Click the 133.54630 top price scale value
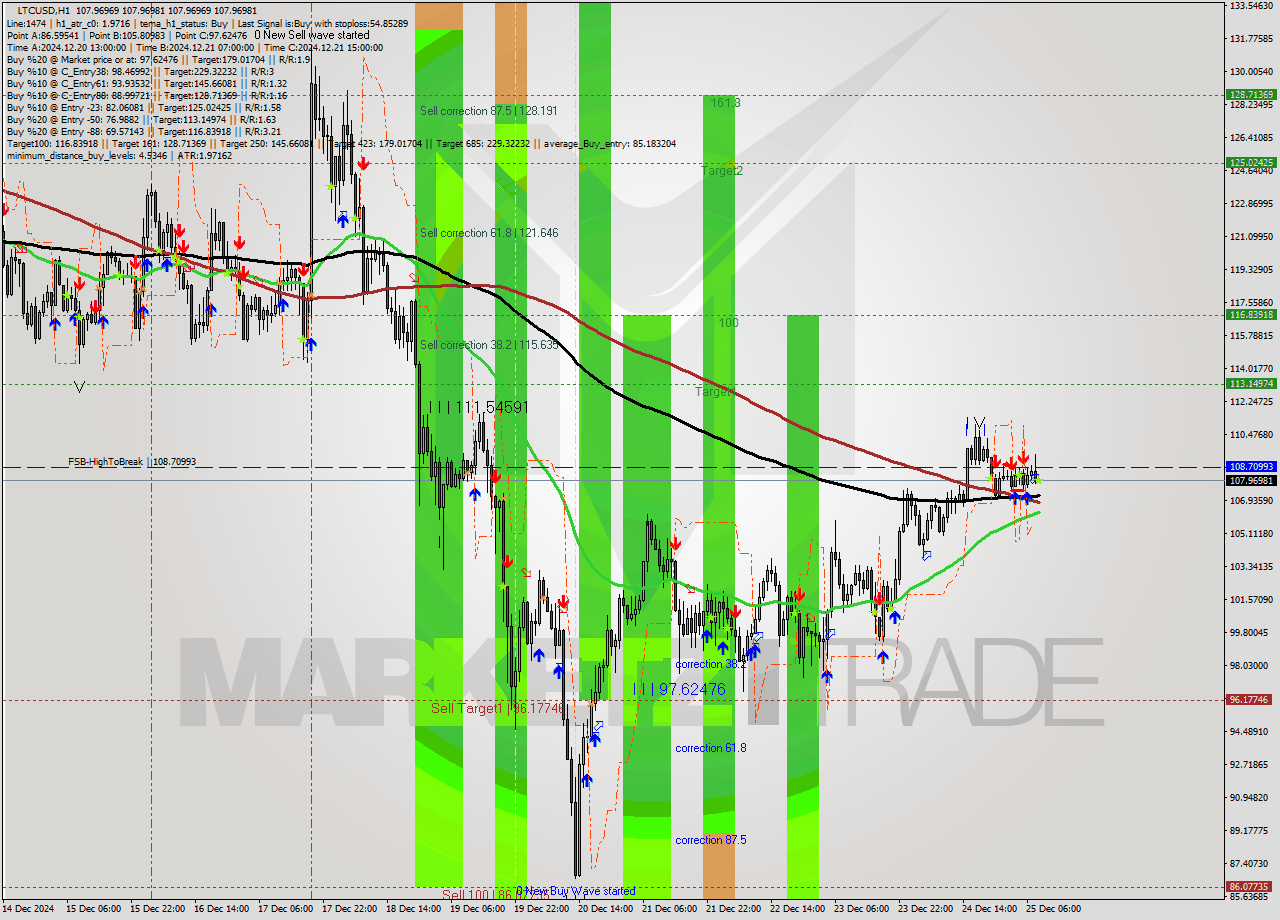 (1251, 6)
